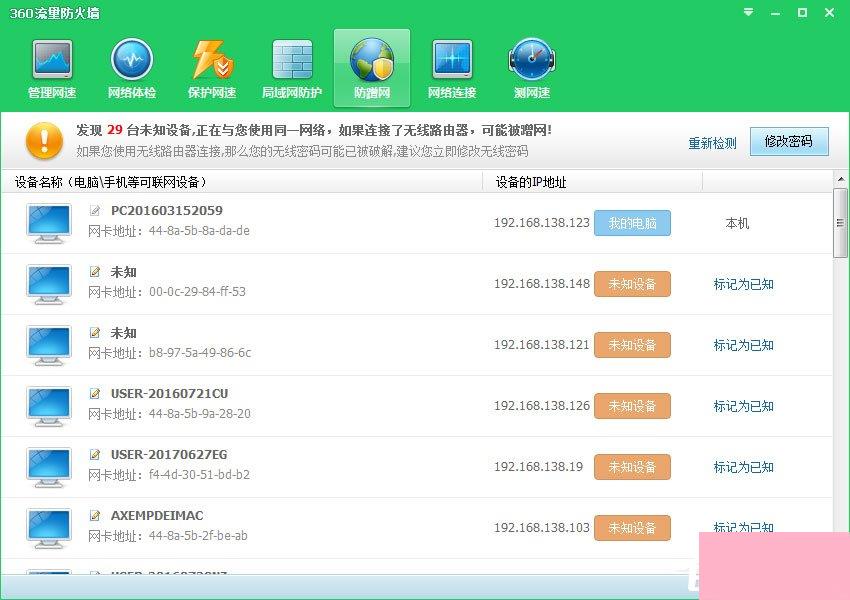Viewport: 850px width, 600px height.
Task: Click computer icon of 192.168.138.148 row
Action: click(49, 284)
